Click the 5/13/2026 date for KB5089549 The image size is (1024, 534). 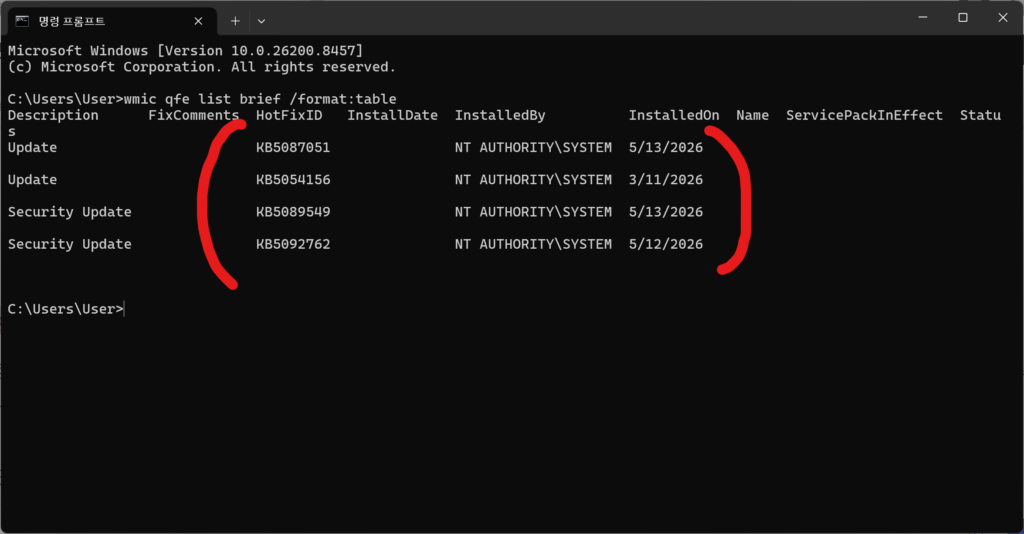click(666, 212)
